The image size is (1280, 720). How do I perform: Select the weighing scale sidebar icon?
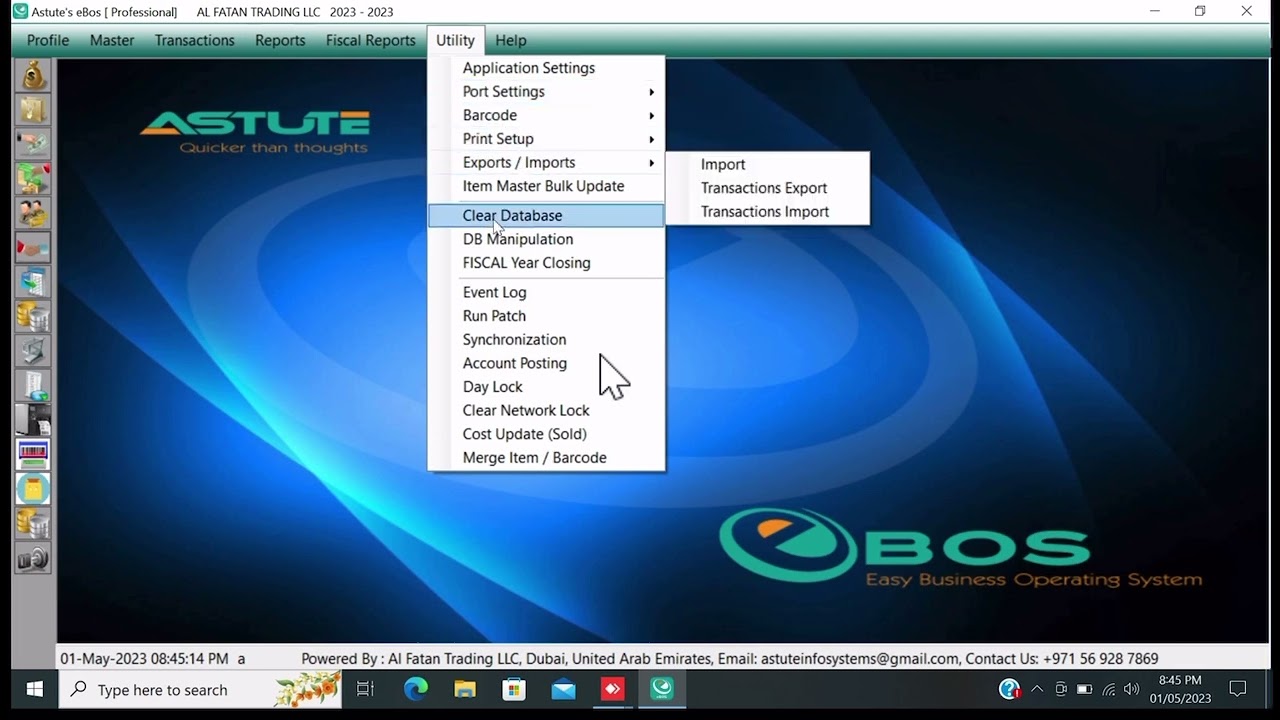(33, 351)
